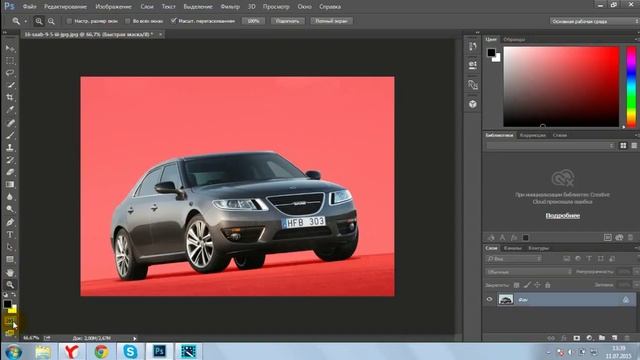Select the Hand tool

click(10, 272)
